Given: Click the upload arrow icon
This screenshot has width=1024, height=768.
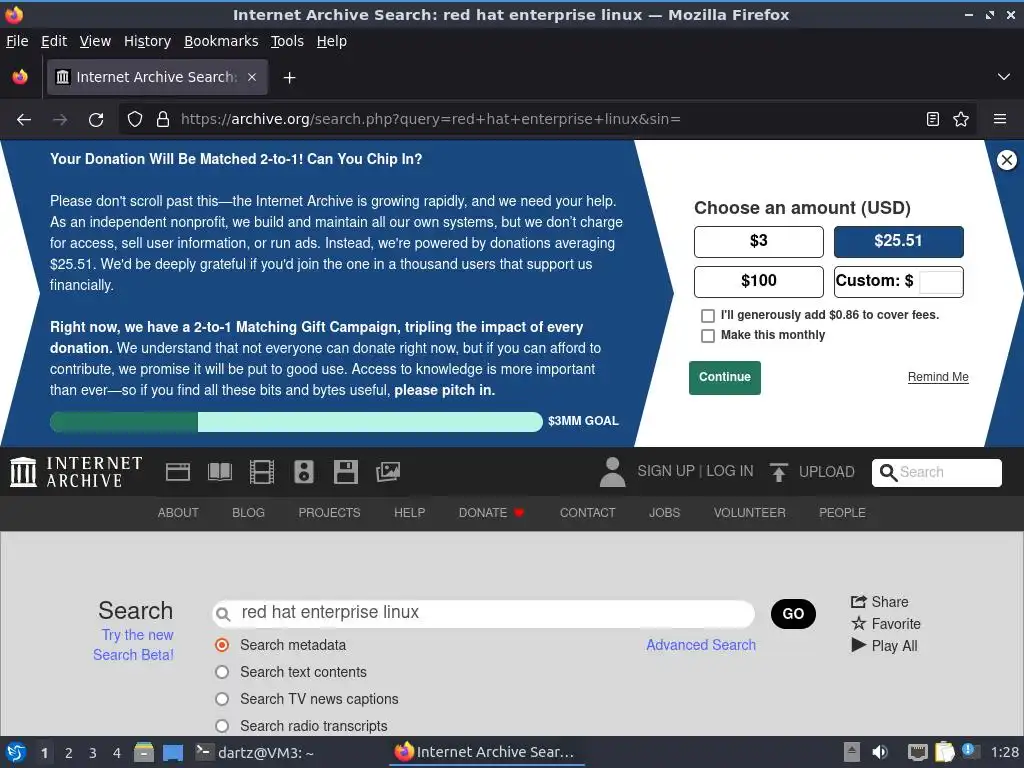Looking at the screenshot, I should point(778,472).
